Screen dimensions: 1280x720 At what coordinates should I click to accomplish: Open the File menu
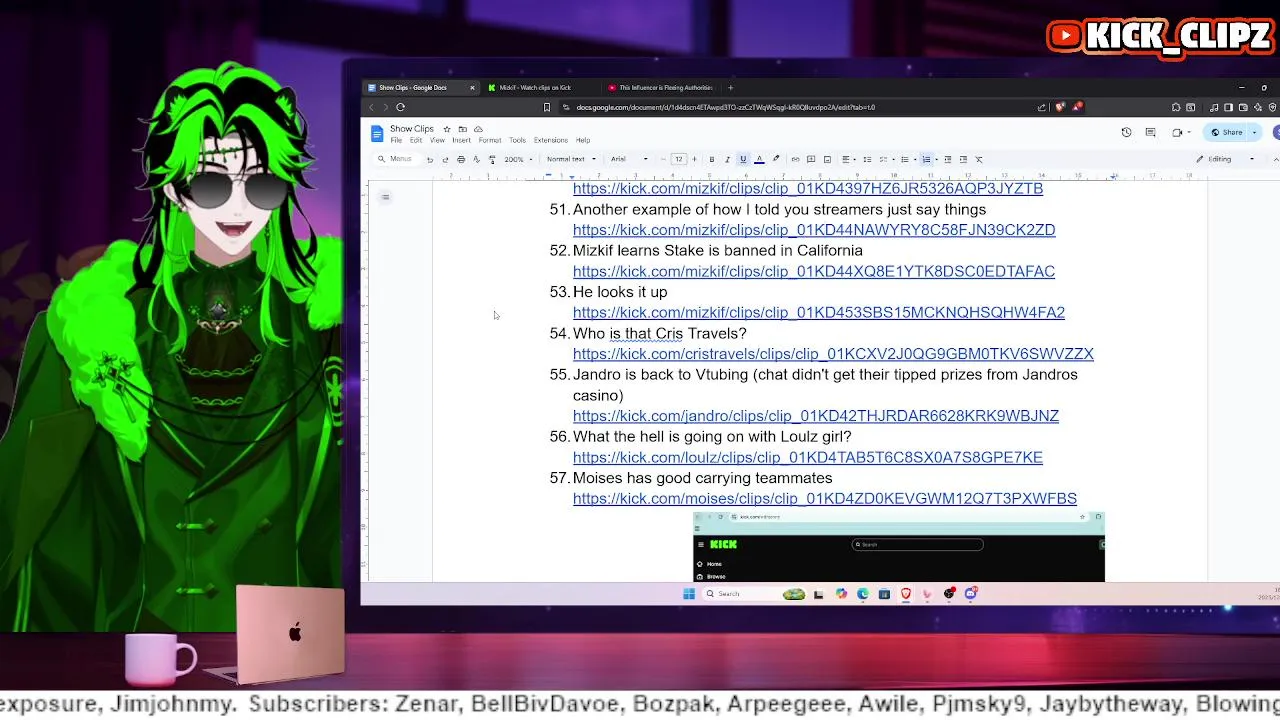pos(396,140)
